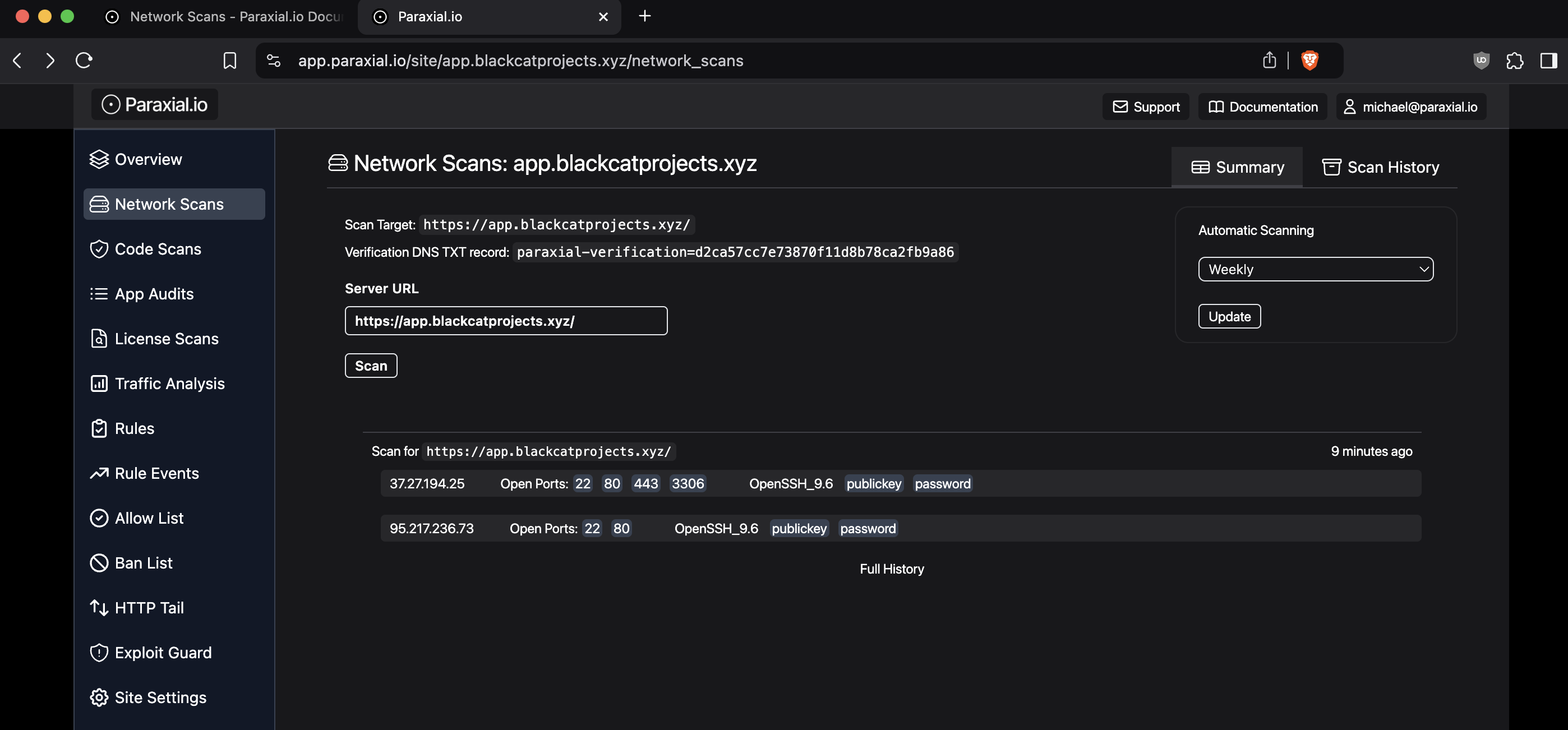The width and height of the screenshot is (1568, 730).
Task: Click the Network Scans sidebar icon
Action: point(99,205)
